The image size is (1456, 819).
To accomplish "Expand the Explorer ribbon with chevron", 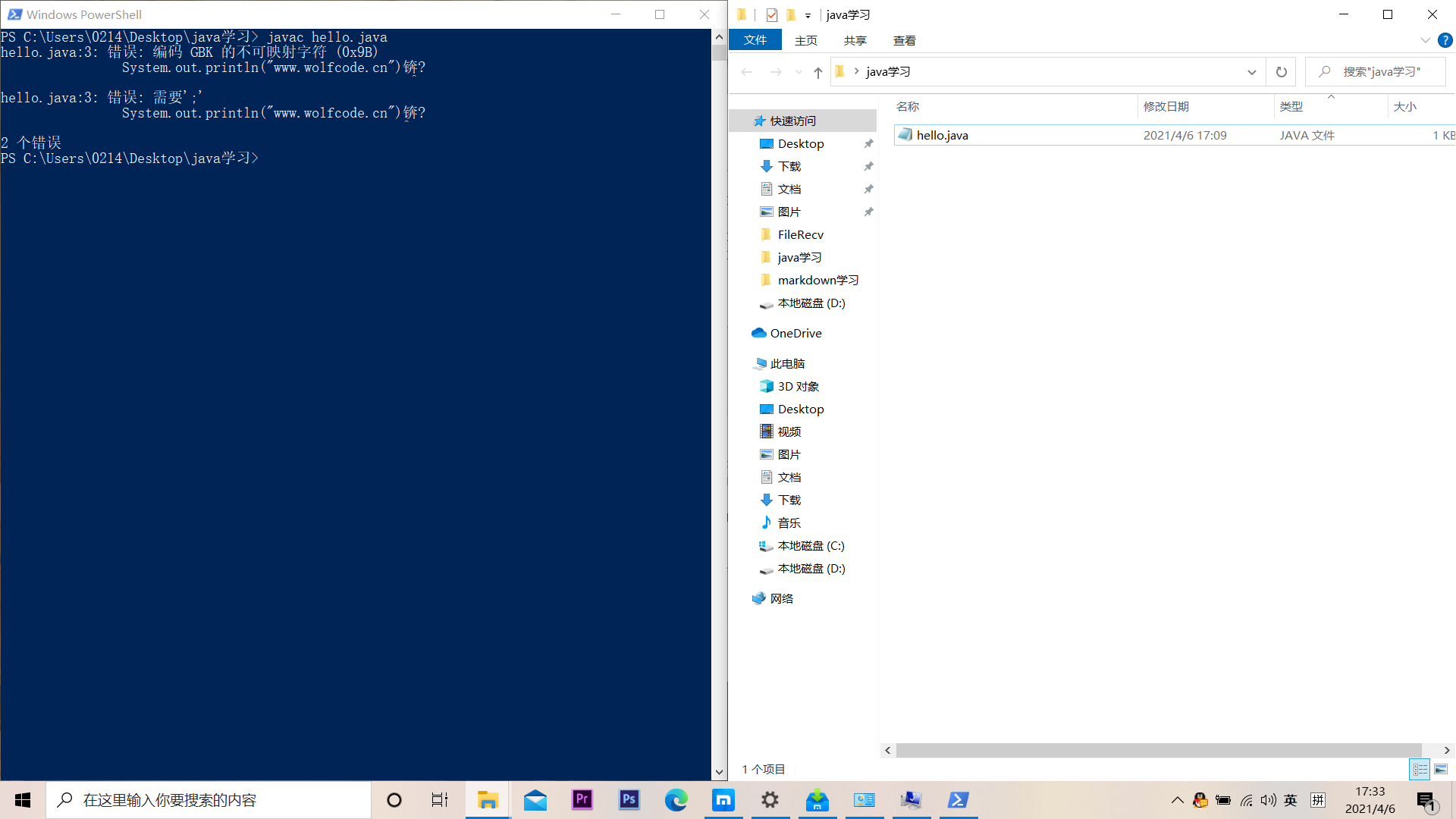I will coord(1425,40).
